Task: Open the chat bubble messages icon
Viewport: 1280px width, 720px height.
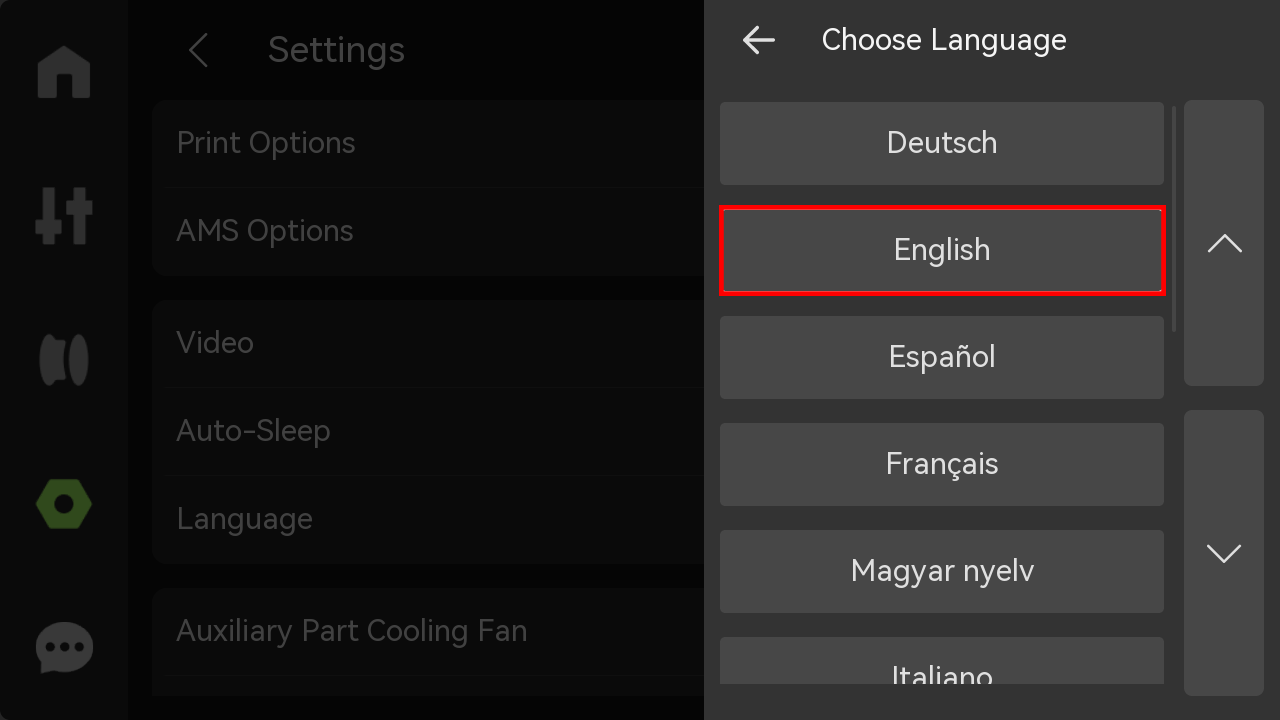Action: pyautogui.click(x=64, y=648)
